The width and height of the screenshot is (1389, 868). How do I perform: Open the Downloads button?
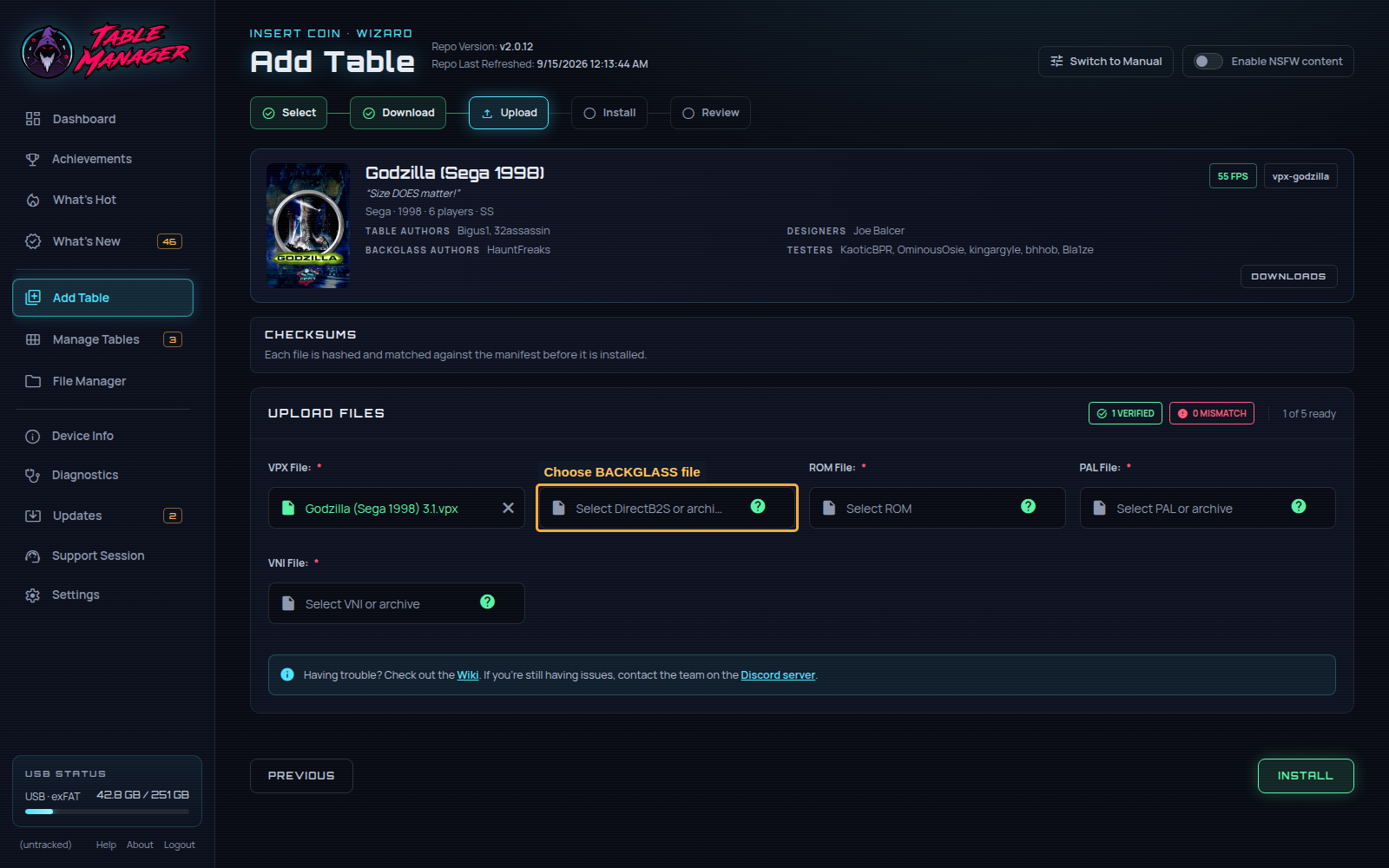click(x=1288, y=276)
